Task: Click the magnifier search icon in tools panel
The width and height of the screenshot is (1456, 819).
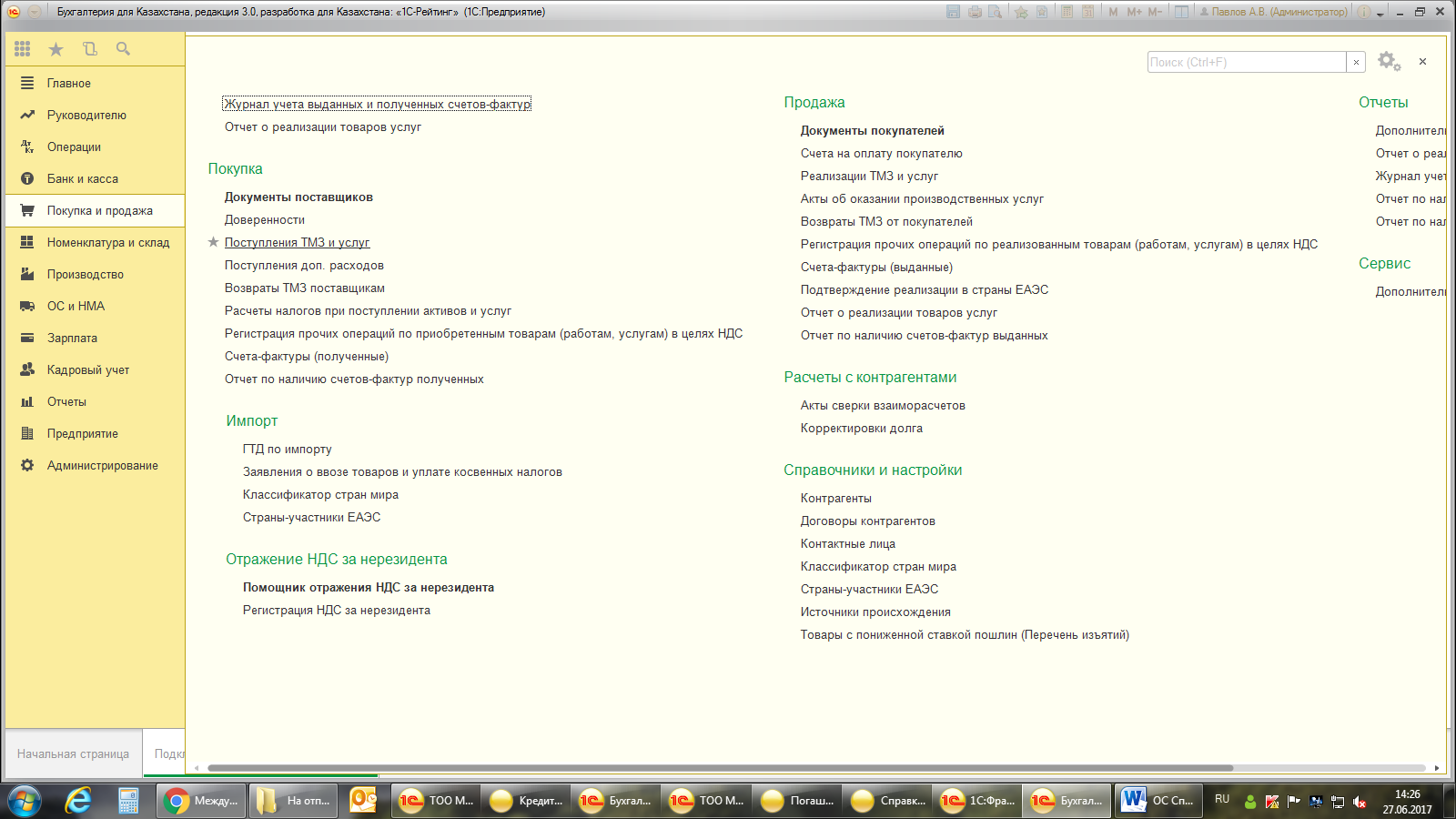Action: click(x=123, y=49)
